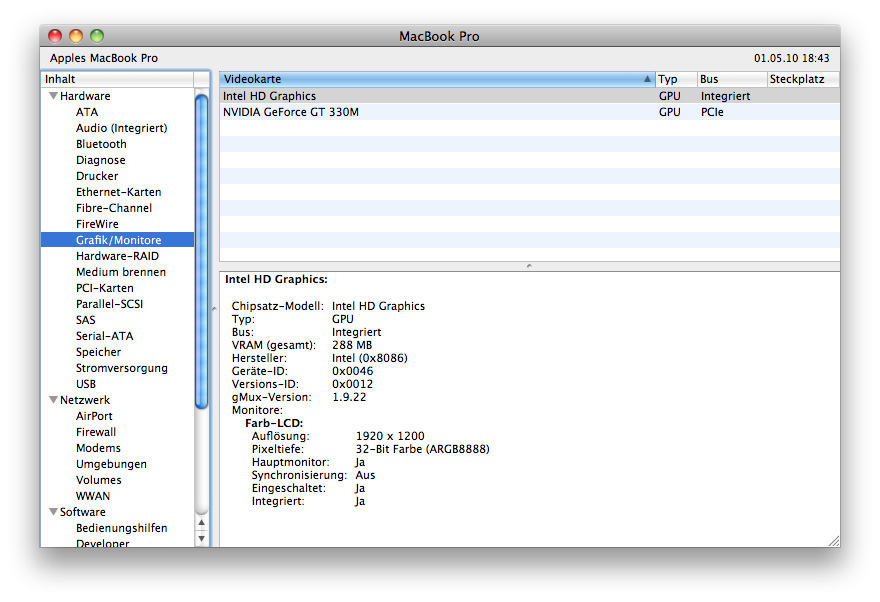Open the Fibre-Channel entry
Viewport: 880px width, 602px height.
pos(114,208)
